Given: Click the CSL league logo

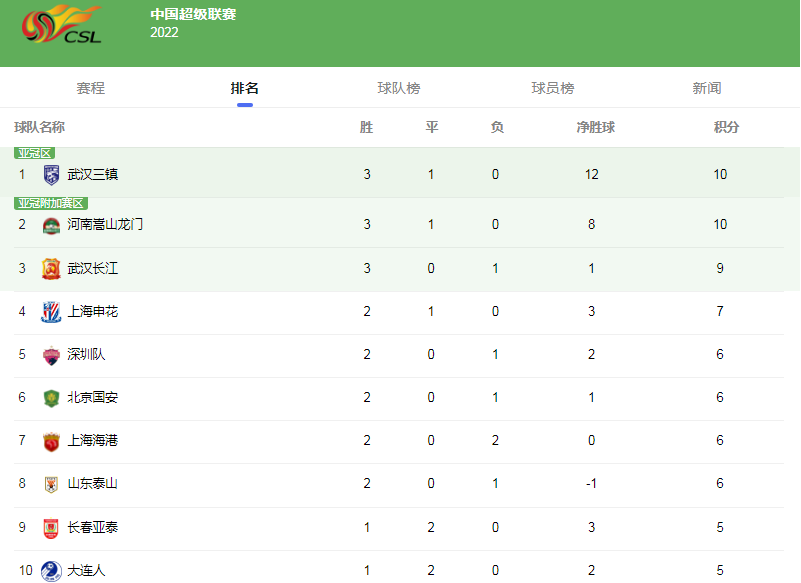Looking at the screenshot, I should point(62,25).
